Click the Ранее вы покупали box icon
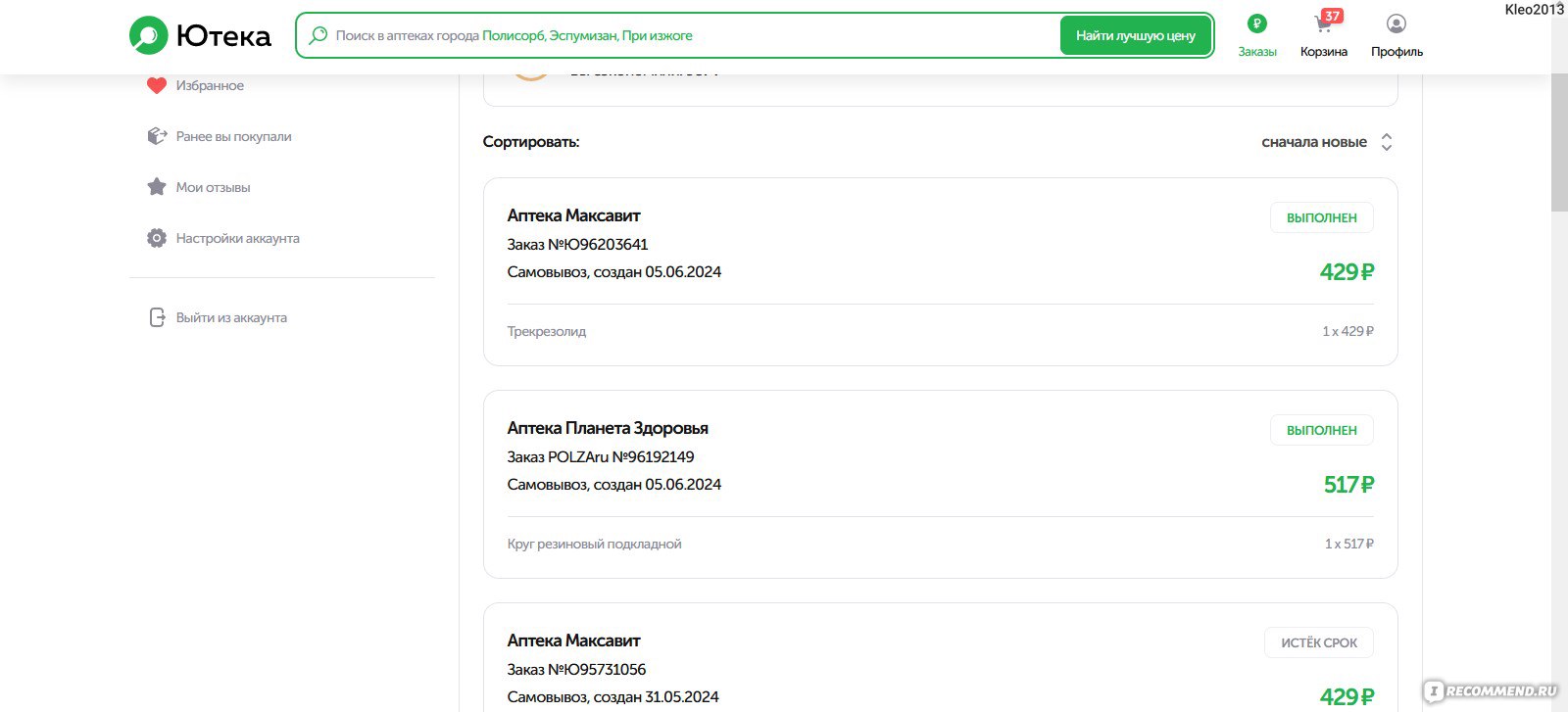 point(157,136)
